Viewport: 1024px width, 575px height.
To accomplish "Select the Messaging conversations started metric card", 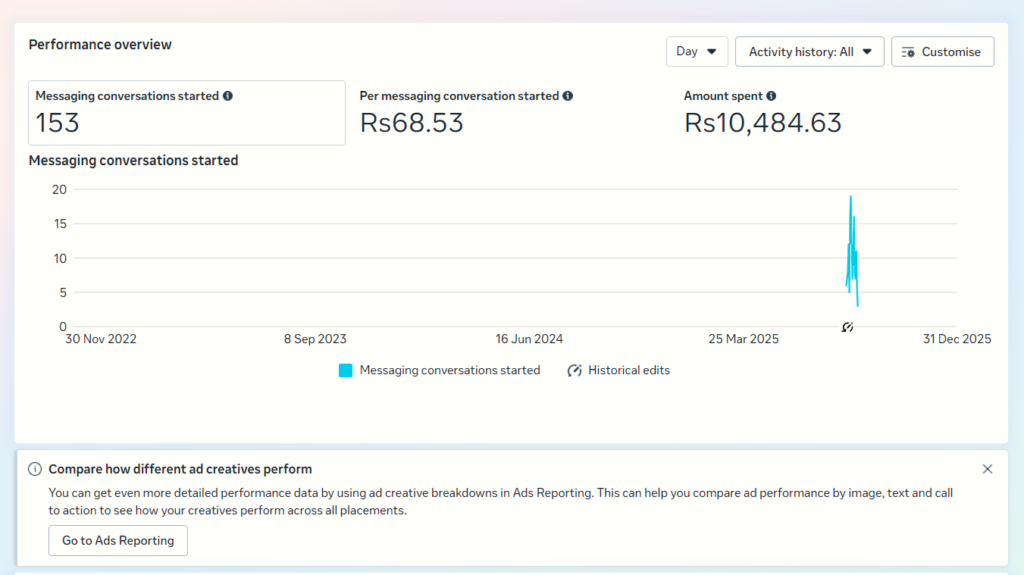I will pos(186,112).
